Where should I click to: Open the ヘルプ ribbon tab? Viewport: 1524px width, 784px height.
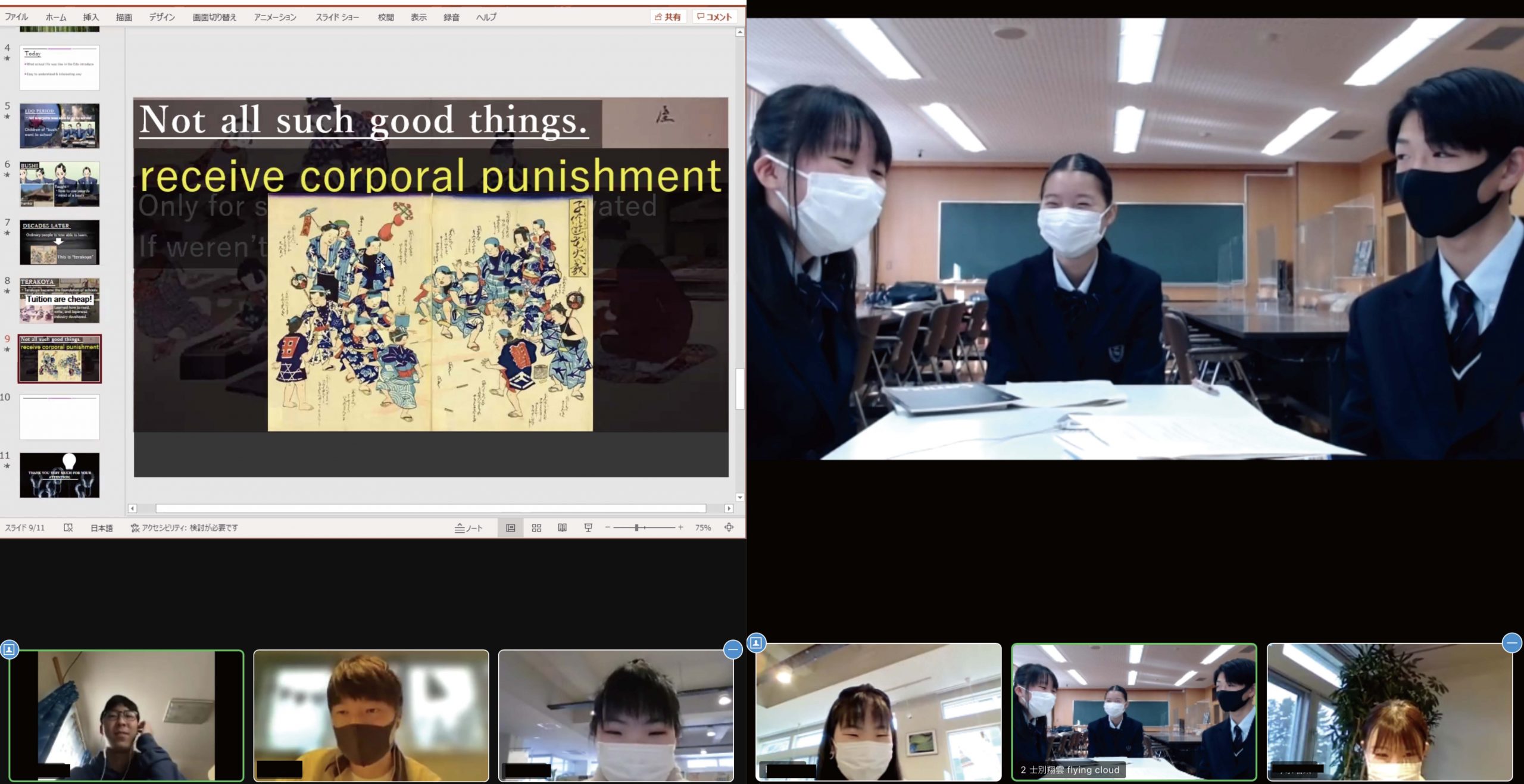tap(486, 17)
